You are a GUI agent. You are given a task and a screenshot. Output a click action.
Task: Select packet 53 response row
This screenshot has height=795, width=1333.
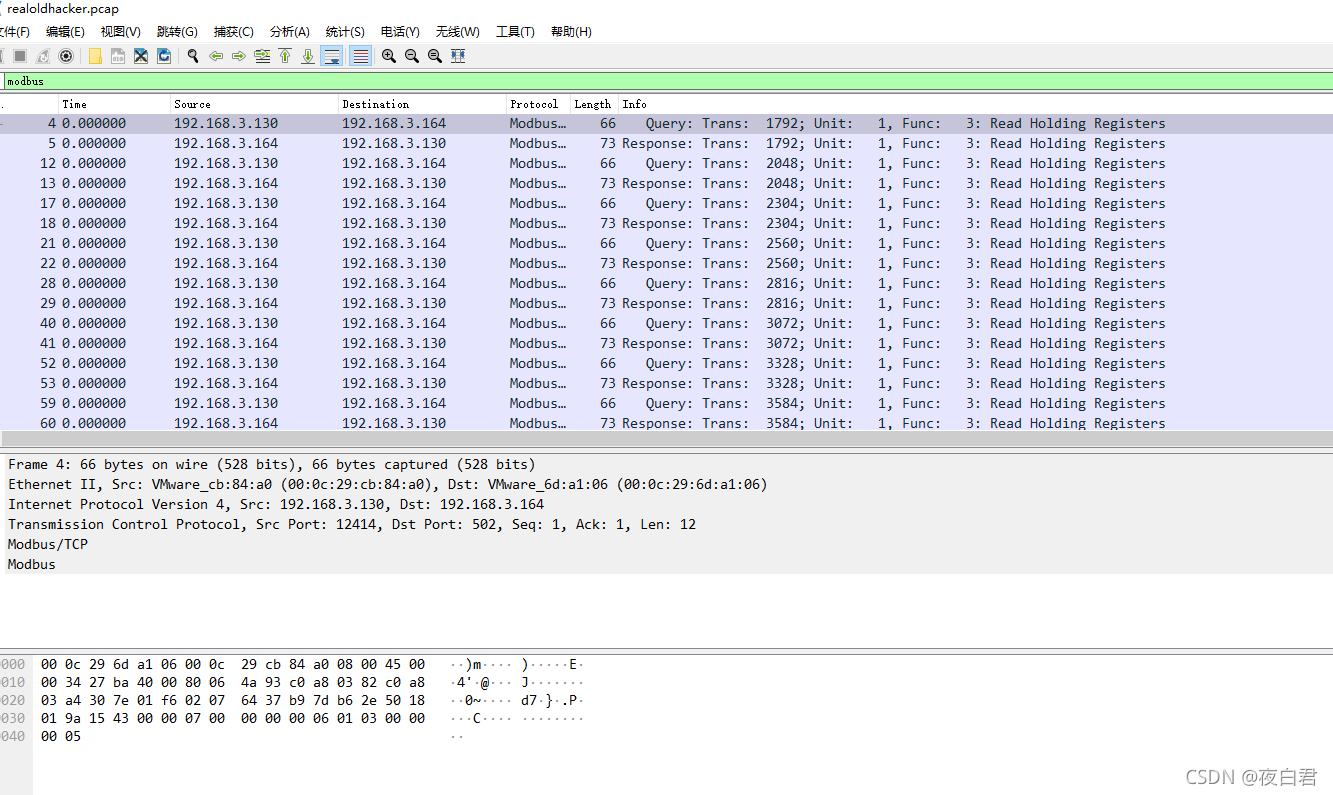tap(666, 383)
